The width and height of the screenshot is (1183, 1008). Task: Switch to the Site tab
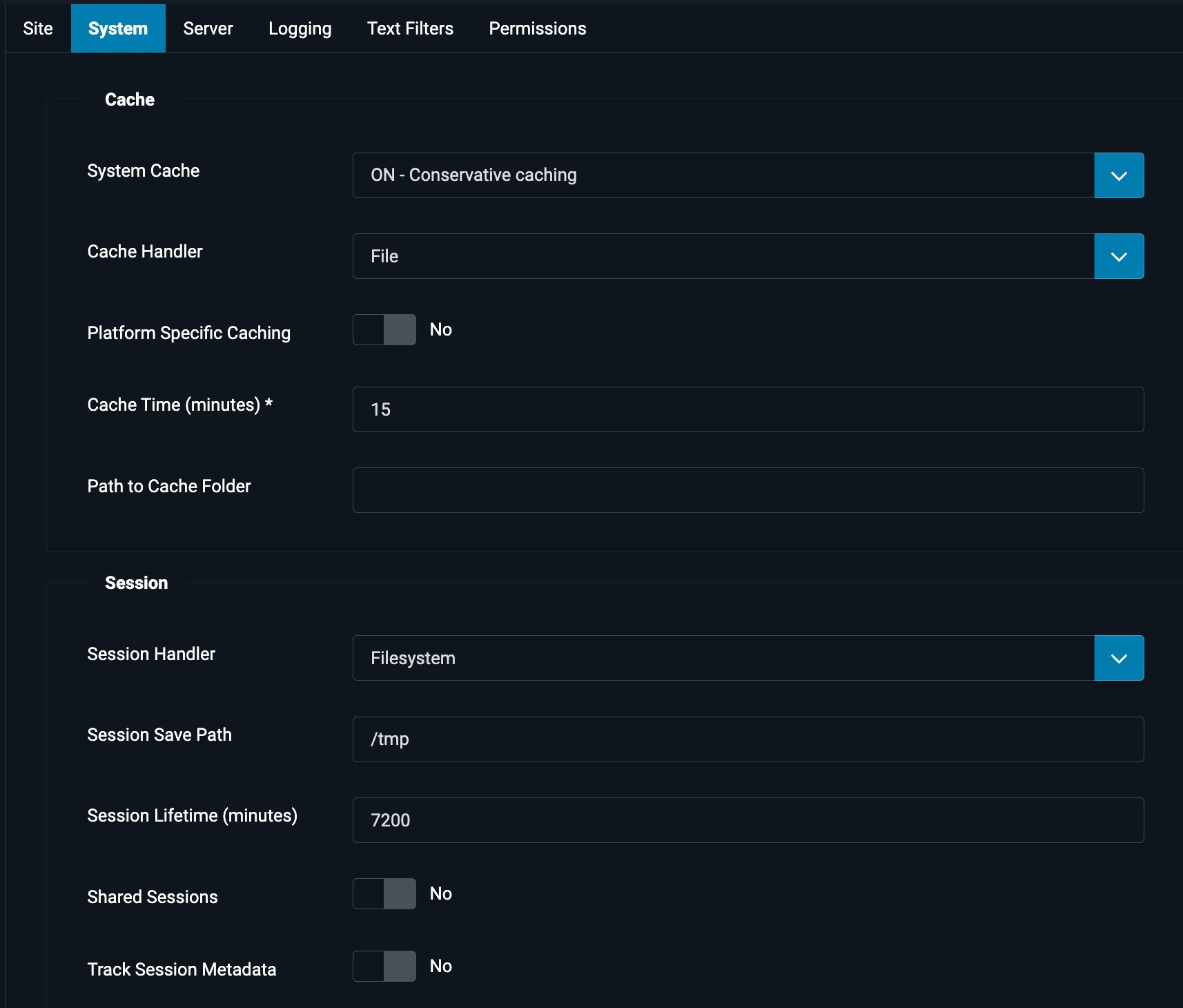[x=37, y=28]
